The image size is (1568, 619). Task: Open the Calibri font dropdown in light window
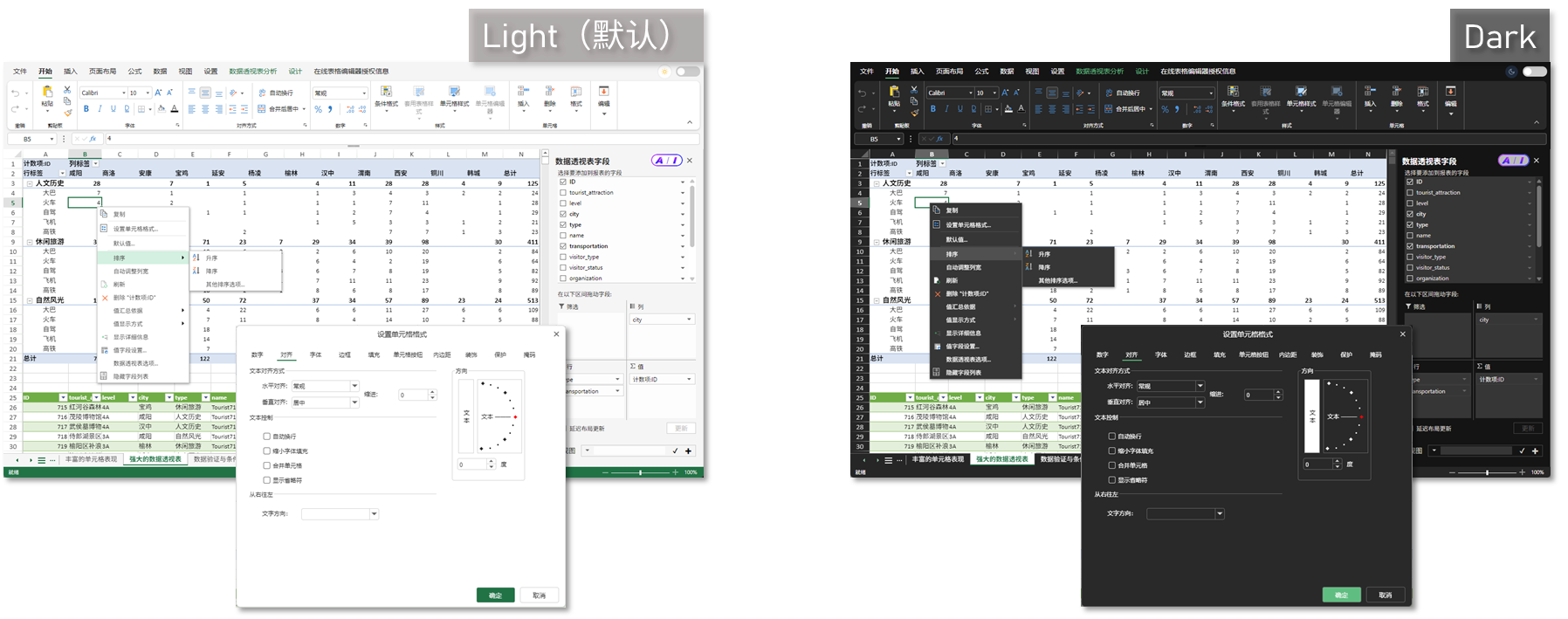point(124,93)
